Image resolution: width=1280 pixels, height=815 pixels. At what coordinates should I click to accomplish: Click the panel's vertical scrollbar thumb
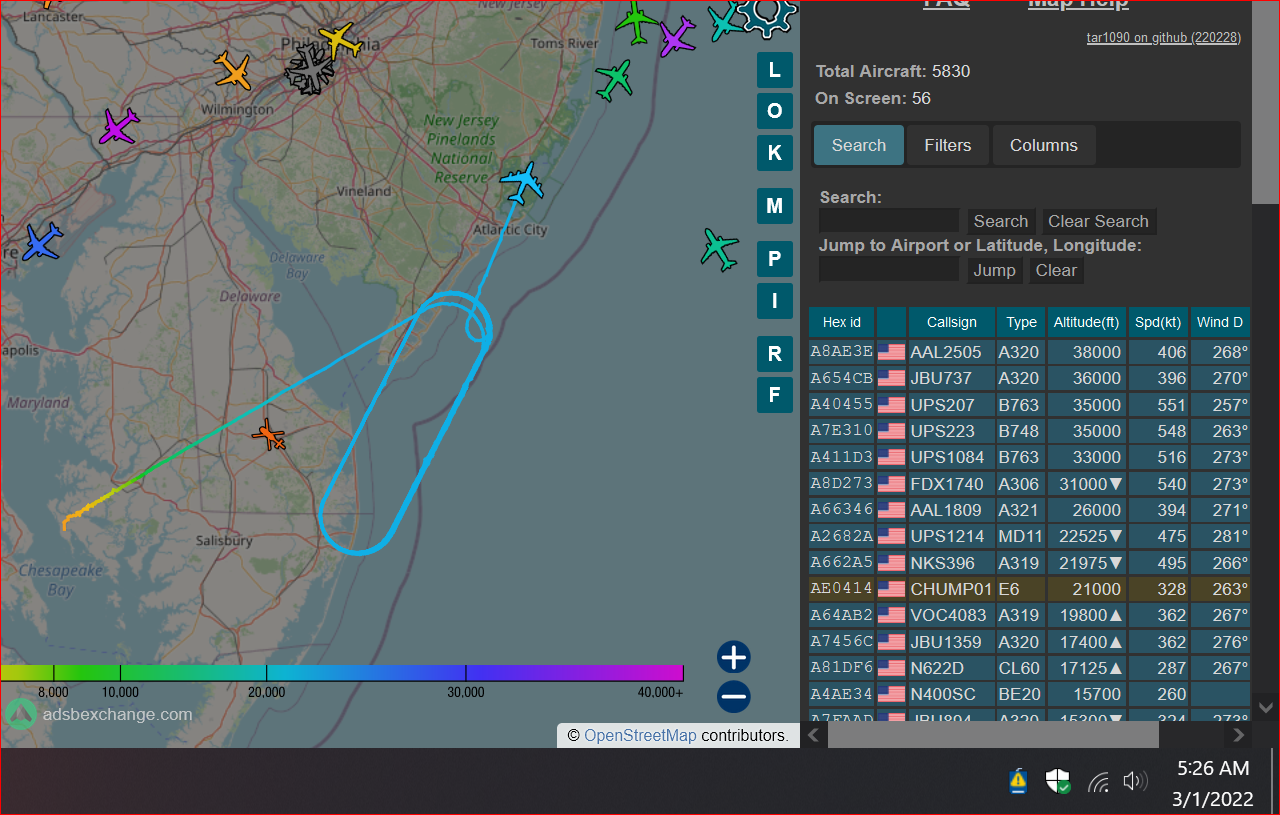click(1265, 103)
